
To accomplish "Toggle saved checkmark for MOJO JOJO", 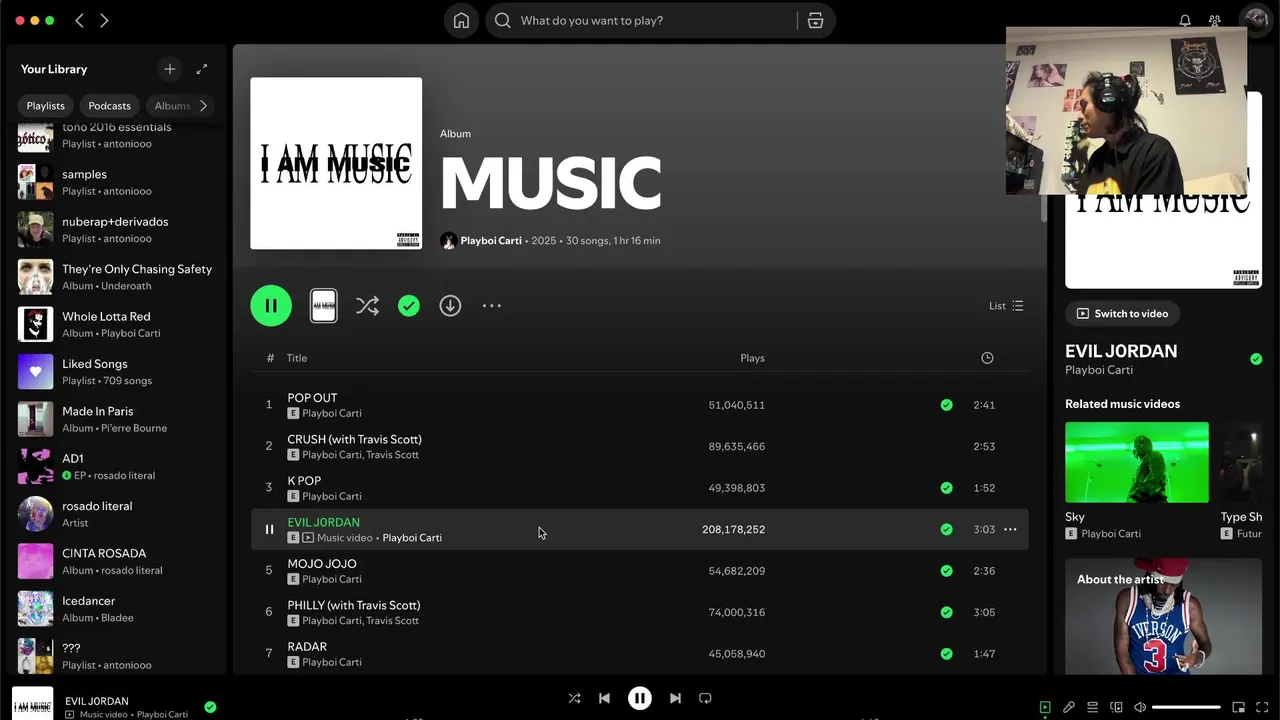I will point(946,571).
